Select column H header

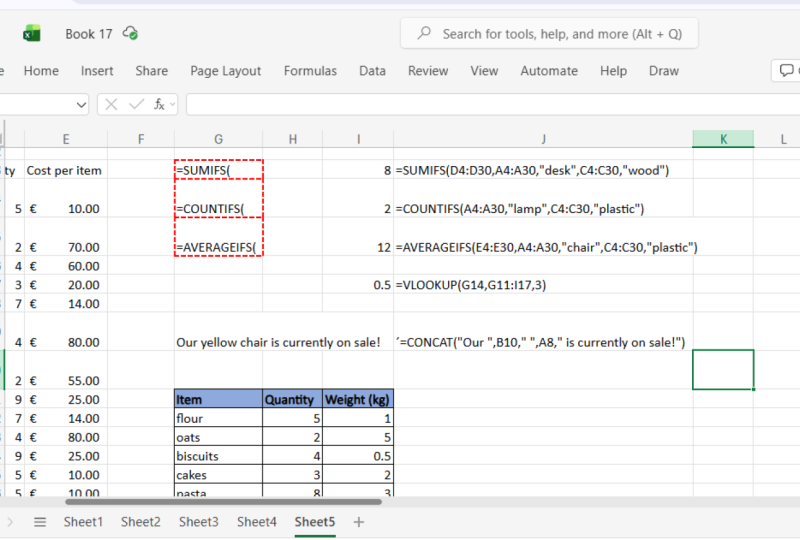pyautogui.click(x=292, y=139)
